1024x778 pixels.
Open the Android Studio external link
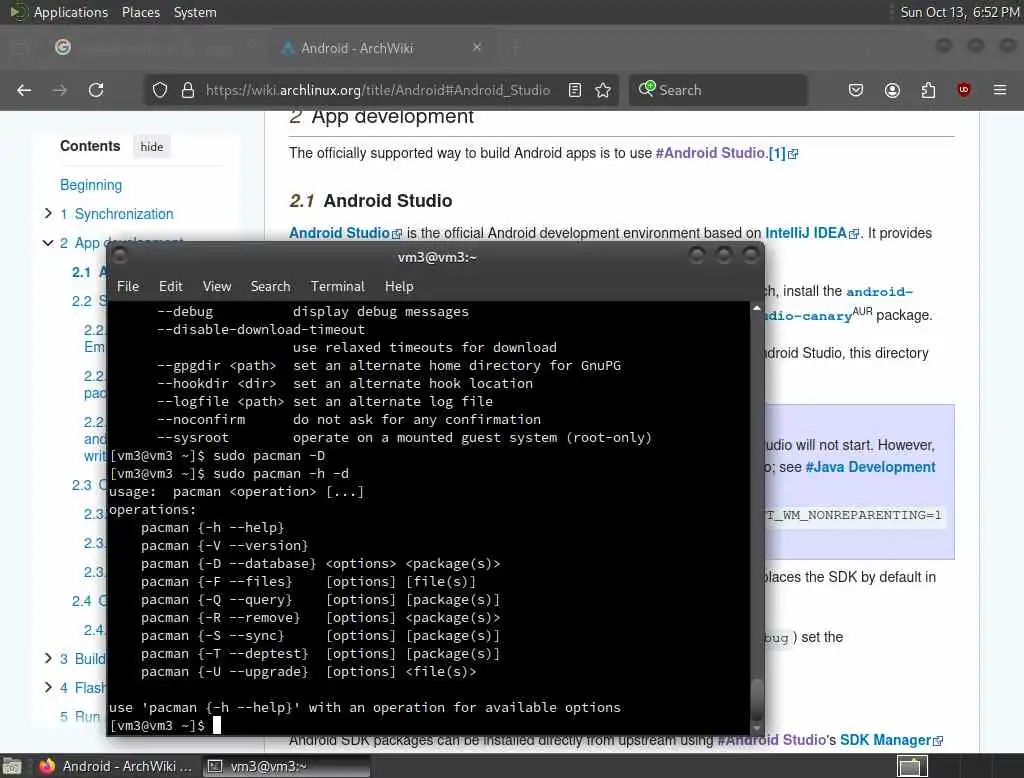point(345,233)
